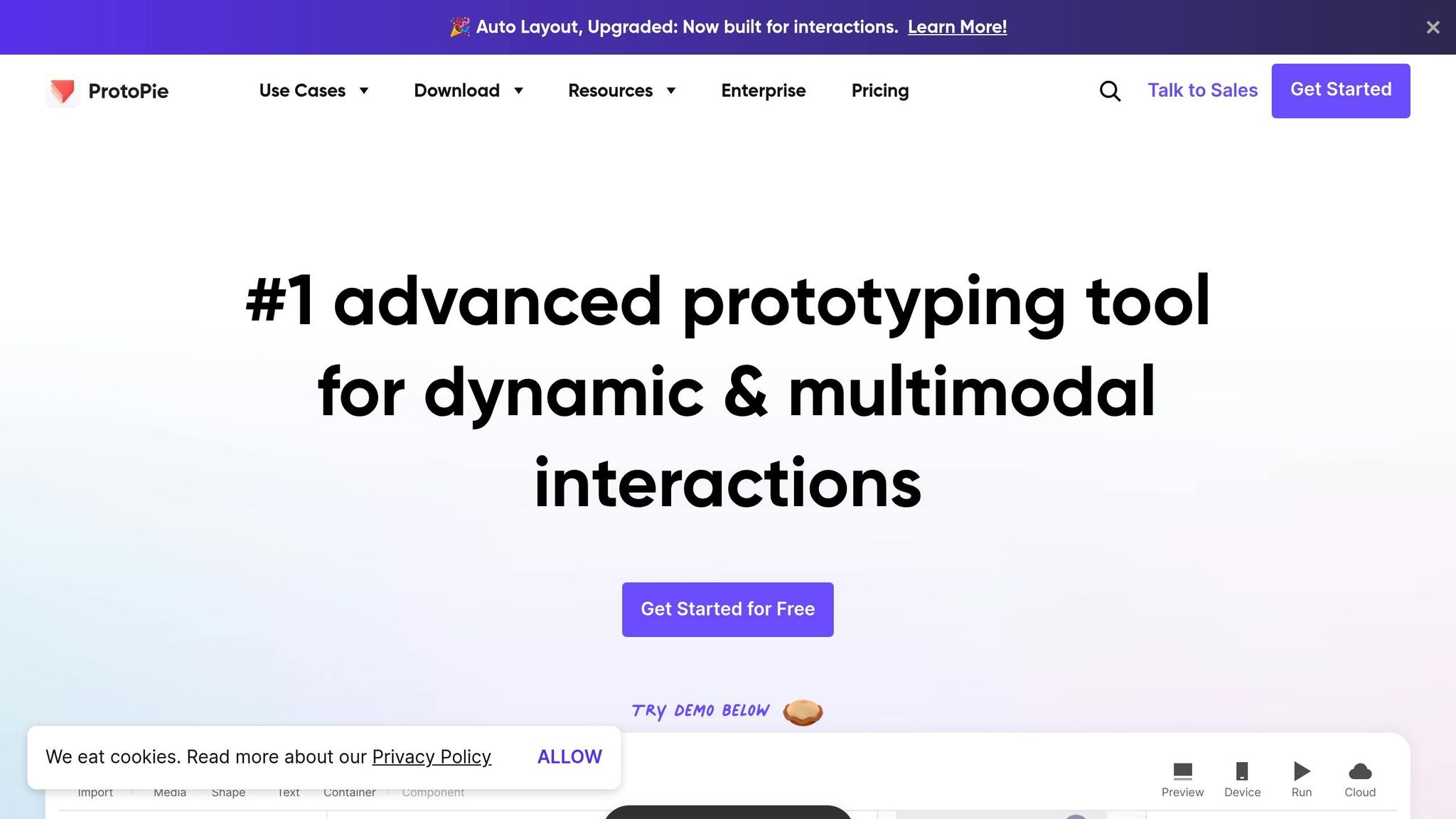
Task: Expand the Resources dropdown arrow
Action: (x=670, y=91)
